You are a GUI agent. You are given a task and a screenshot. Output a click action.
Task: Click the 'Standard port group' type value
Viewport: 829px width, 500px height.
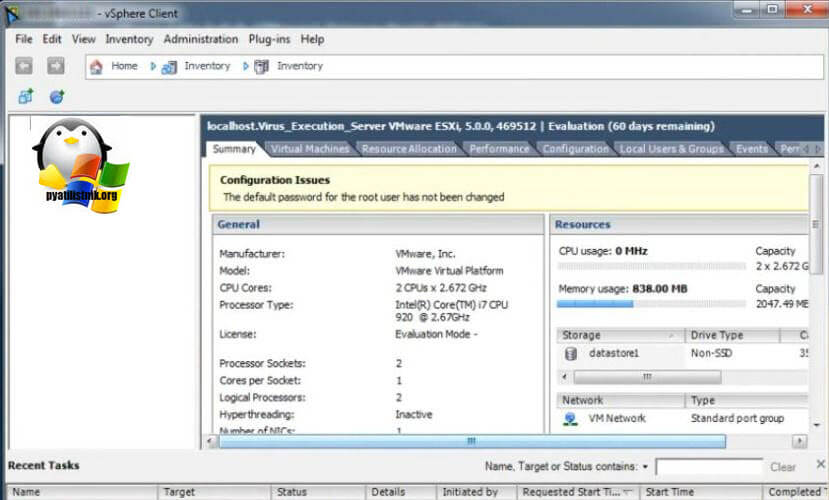[x=737, y=419]
